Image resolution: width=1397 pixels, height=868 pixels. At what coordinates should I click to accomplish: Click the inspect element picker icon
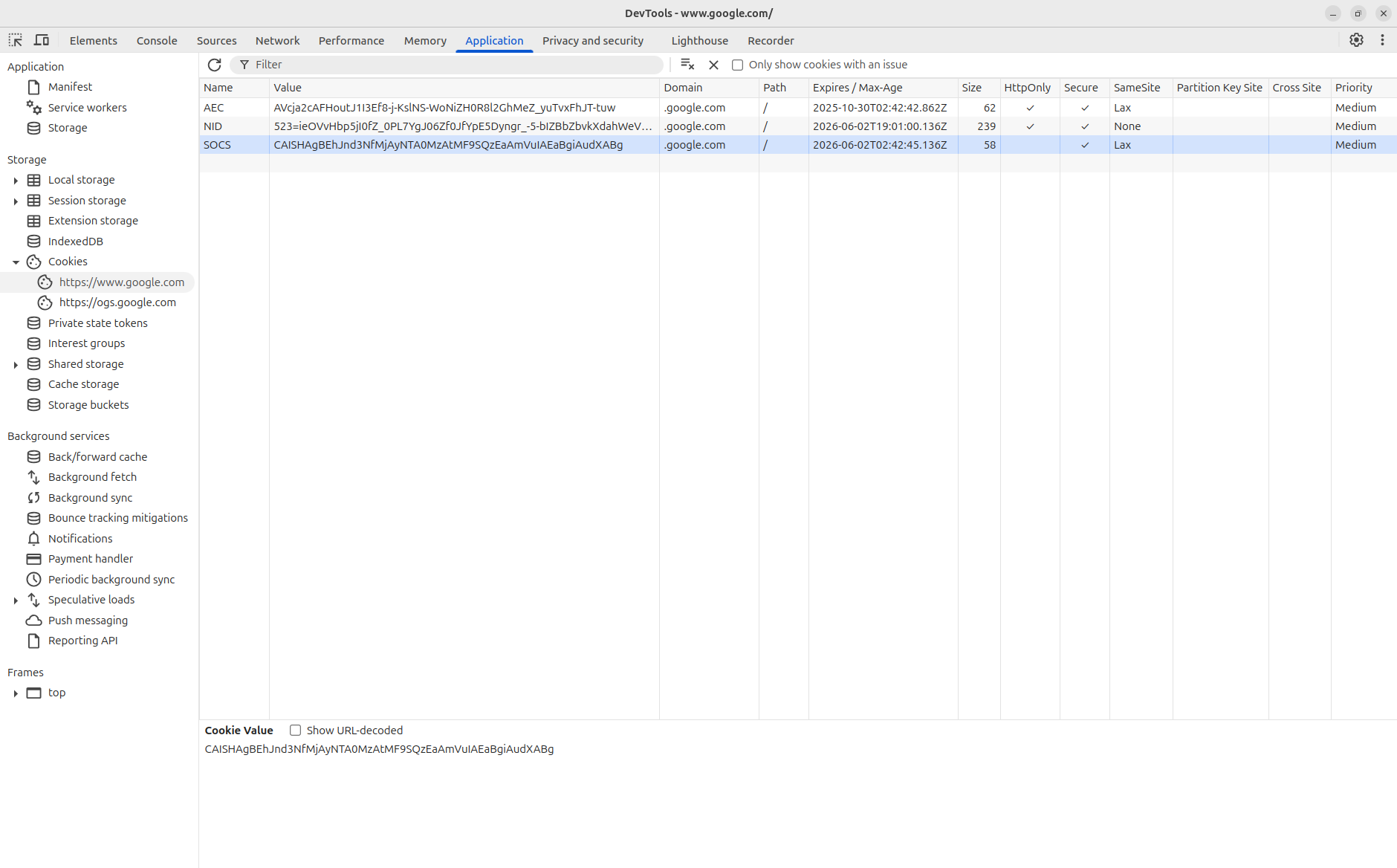[16, 40]
